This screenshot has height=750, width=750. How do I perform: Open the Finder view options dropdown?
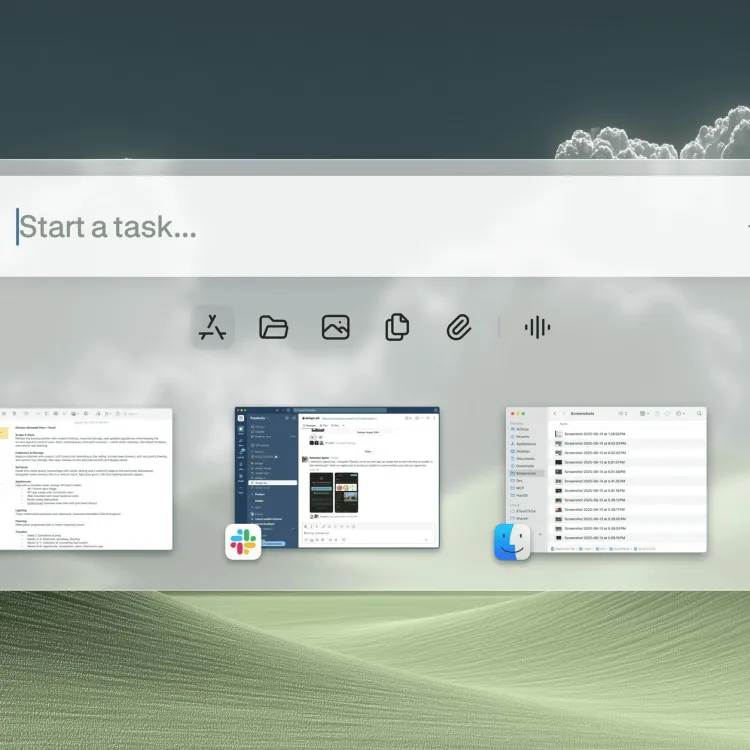pos(644,413)
